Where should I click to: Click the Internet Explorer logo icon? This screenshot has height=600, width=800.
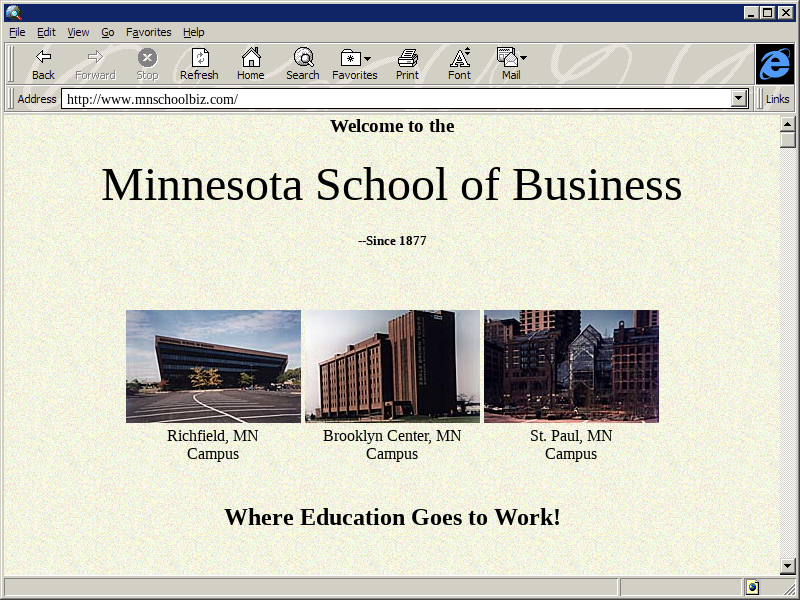tap(774, 64)
